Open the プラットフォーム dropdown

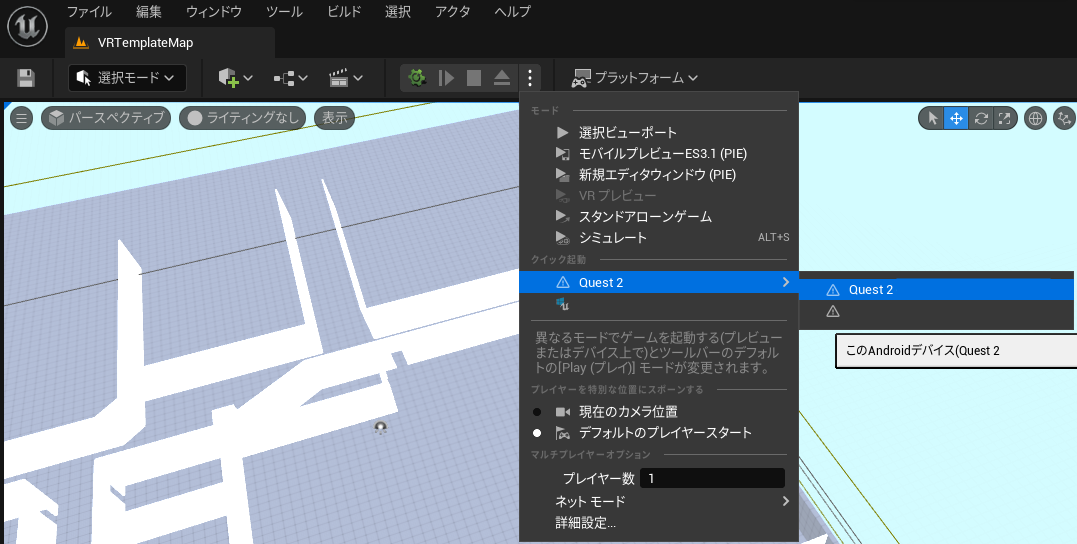[x=635, y=78]
